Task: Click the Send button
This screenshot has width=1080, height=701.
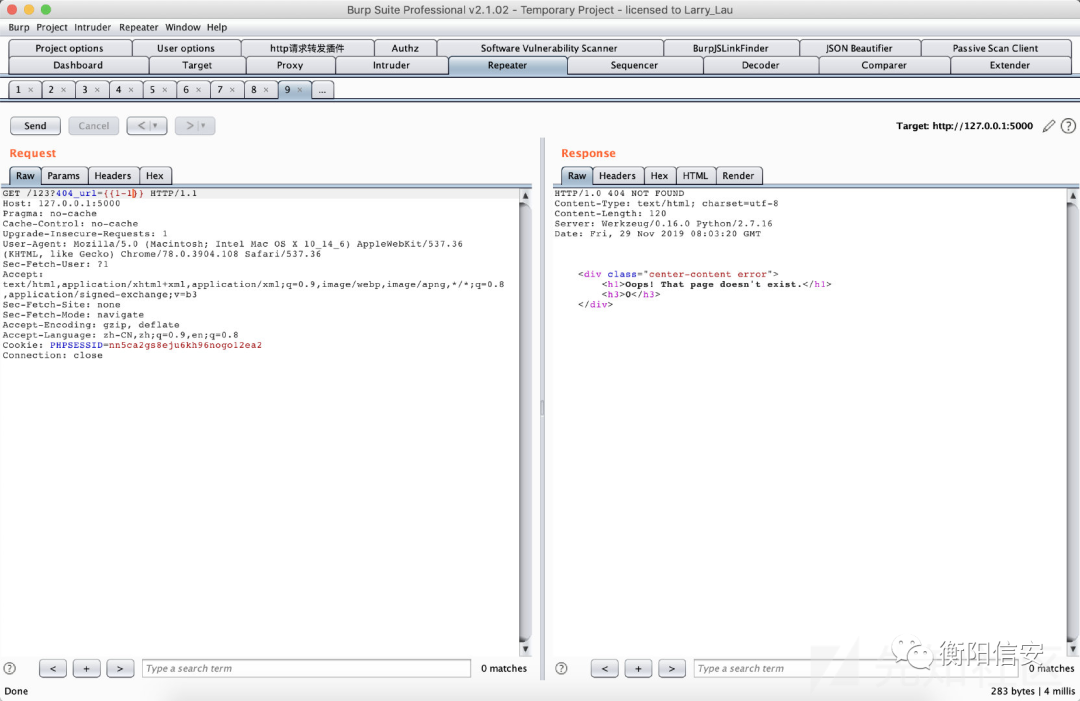Action: pyautogui.click(x=35, y=126)
